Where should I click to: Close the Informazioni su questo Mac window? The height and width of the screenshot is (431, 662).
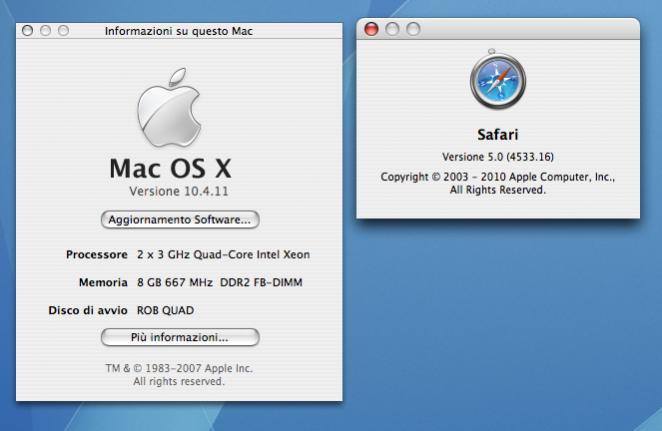click(x=27, y=30)
